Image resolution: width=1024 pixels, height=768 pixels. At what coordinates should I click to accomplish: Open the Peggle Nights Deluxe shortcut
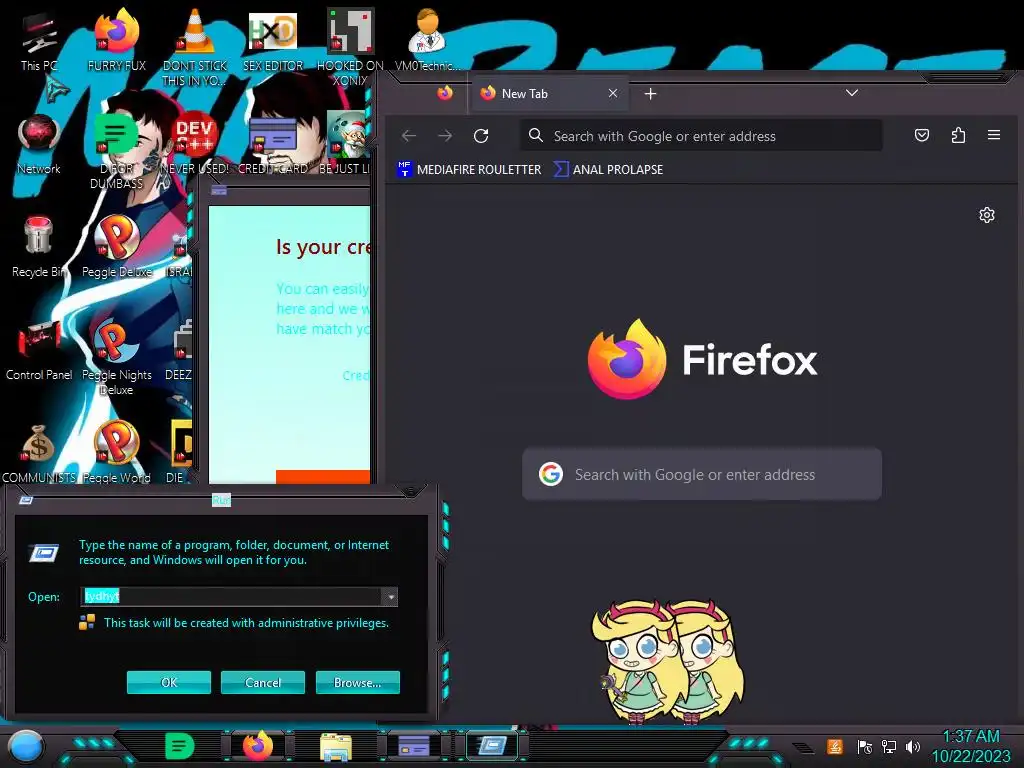tap(116, 357)
